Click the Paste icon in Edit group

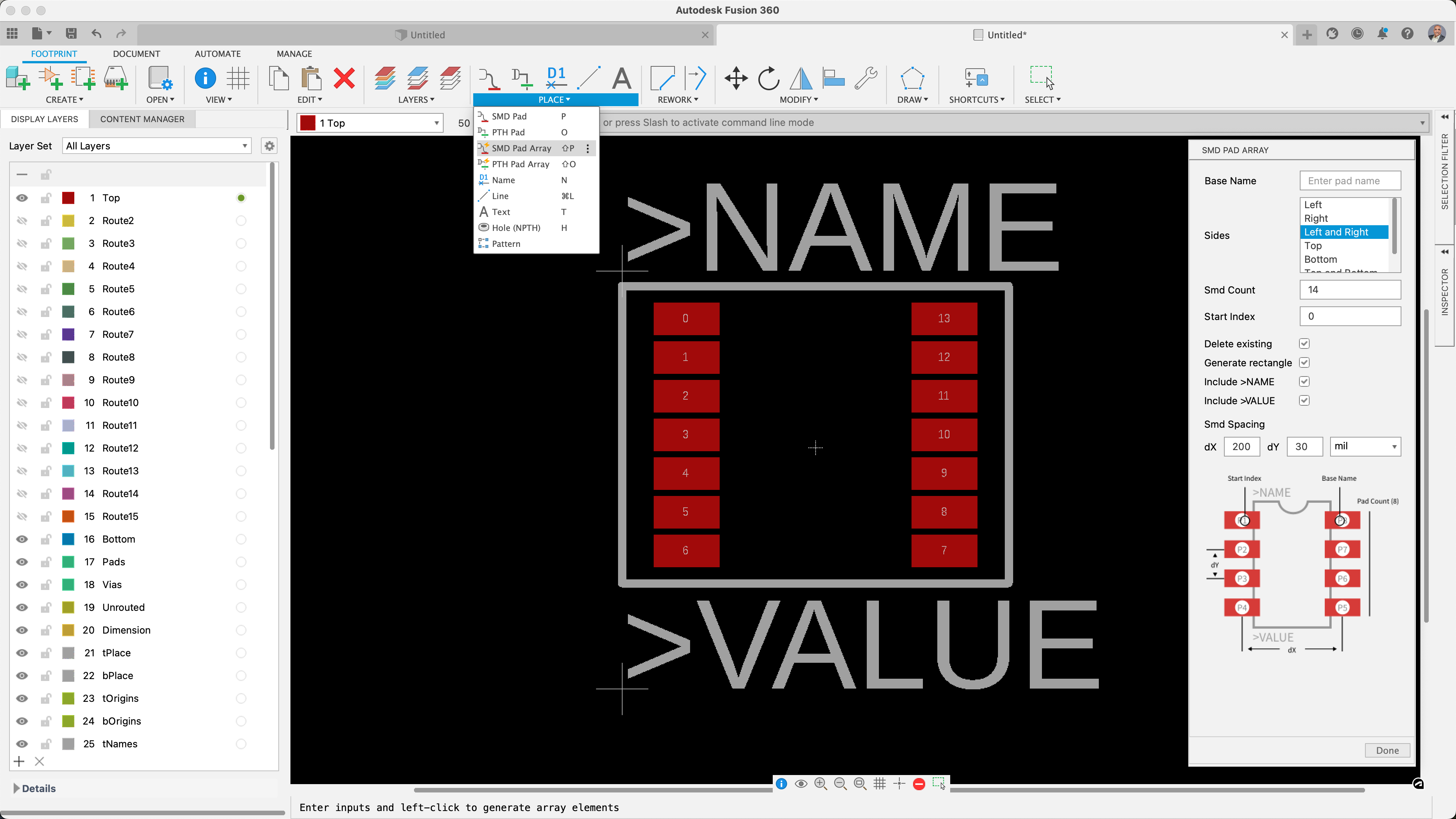(311, 78)
